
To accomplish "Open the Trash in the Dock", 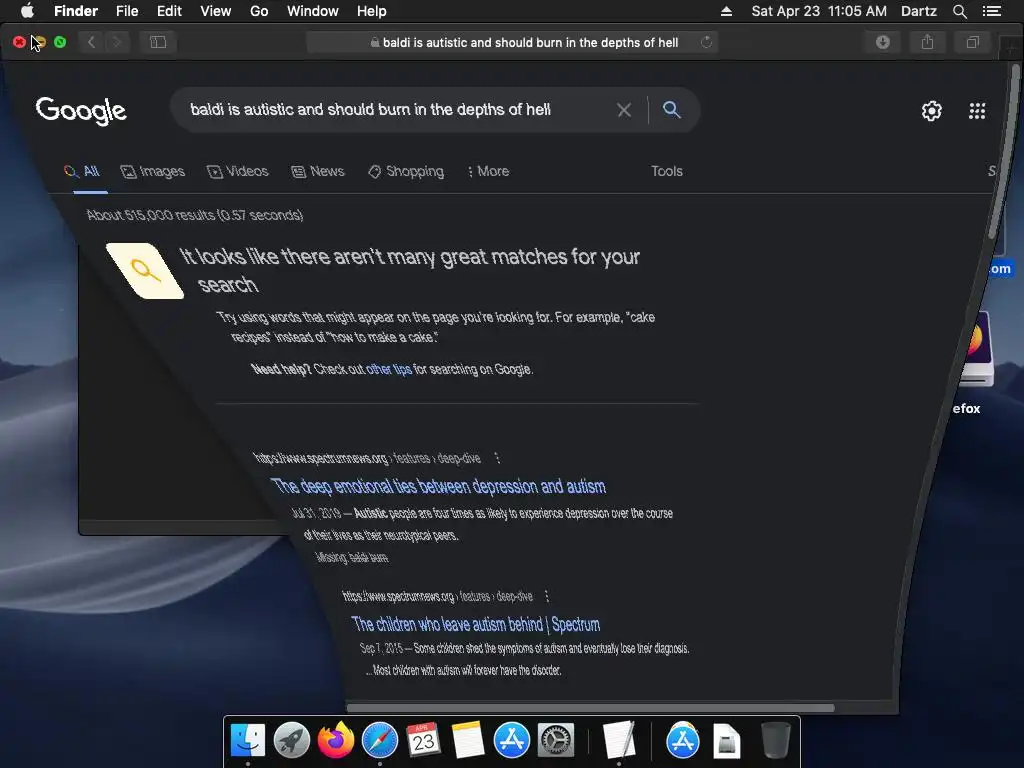I will pyautogui.click(x=776, y=741).
